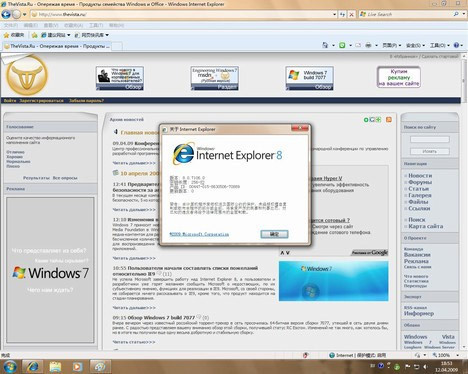Open the Engineering Windows 7 msdn banner
This screenshot has height=374, width=468.
pos(215,78)
